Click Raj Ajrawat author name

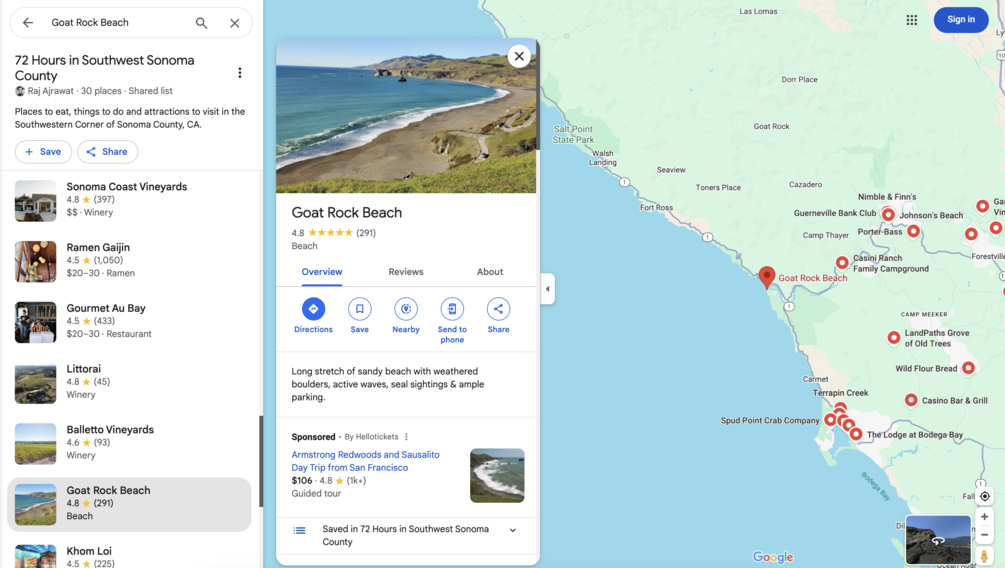(50, 91)
